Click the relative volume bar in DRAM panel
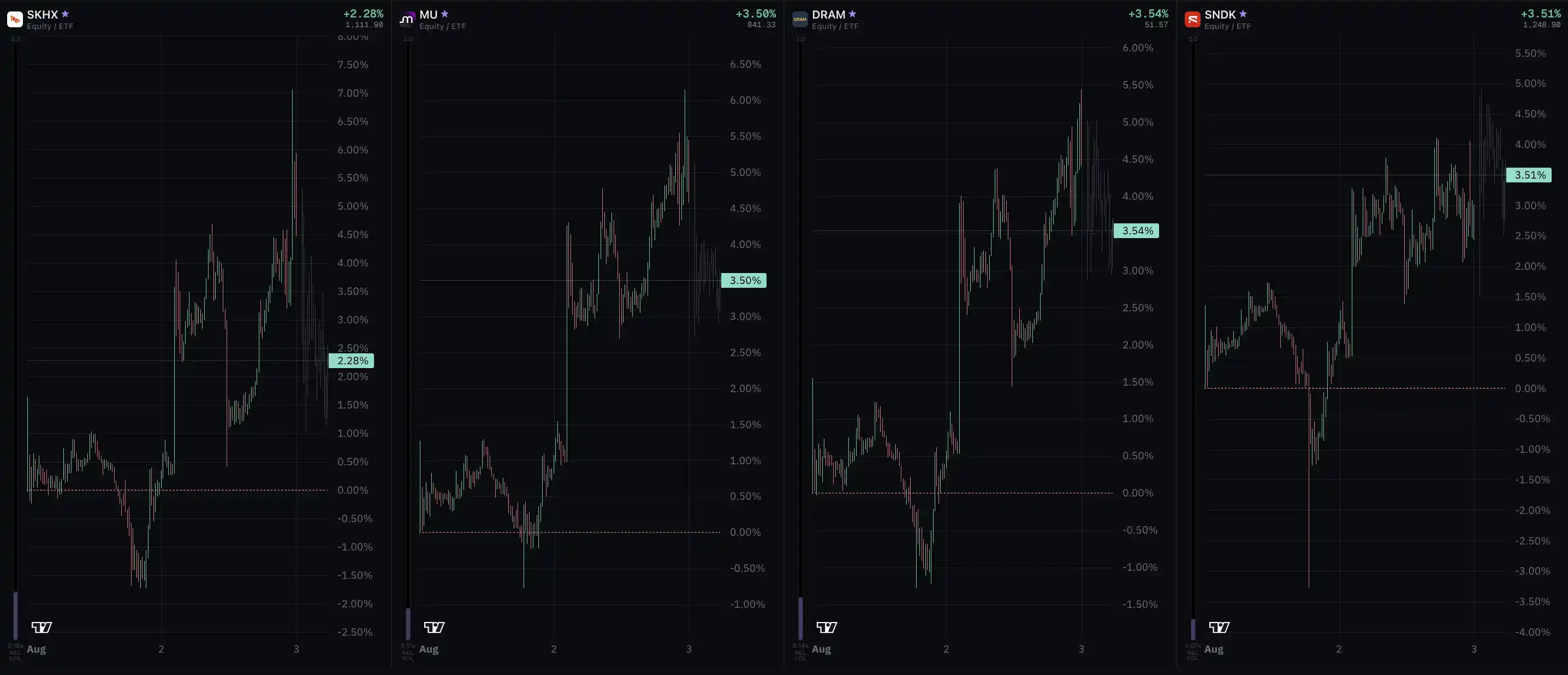This screenshot has width=1568, height=675. 800,618
